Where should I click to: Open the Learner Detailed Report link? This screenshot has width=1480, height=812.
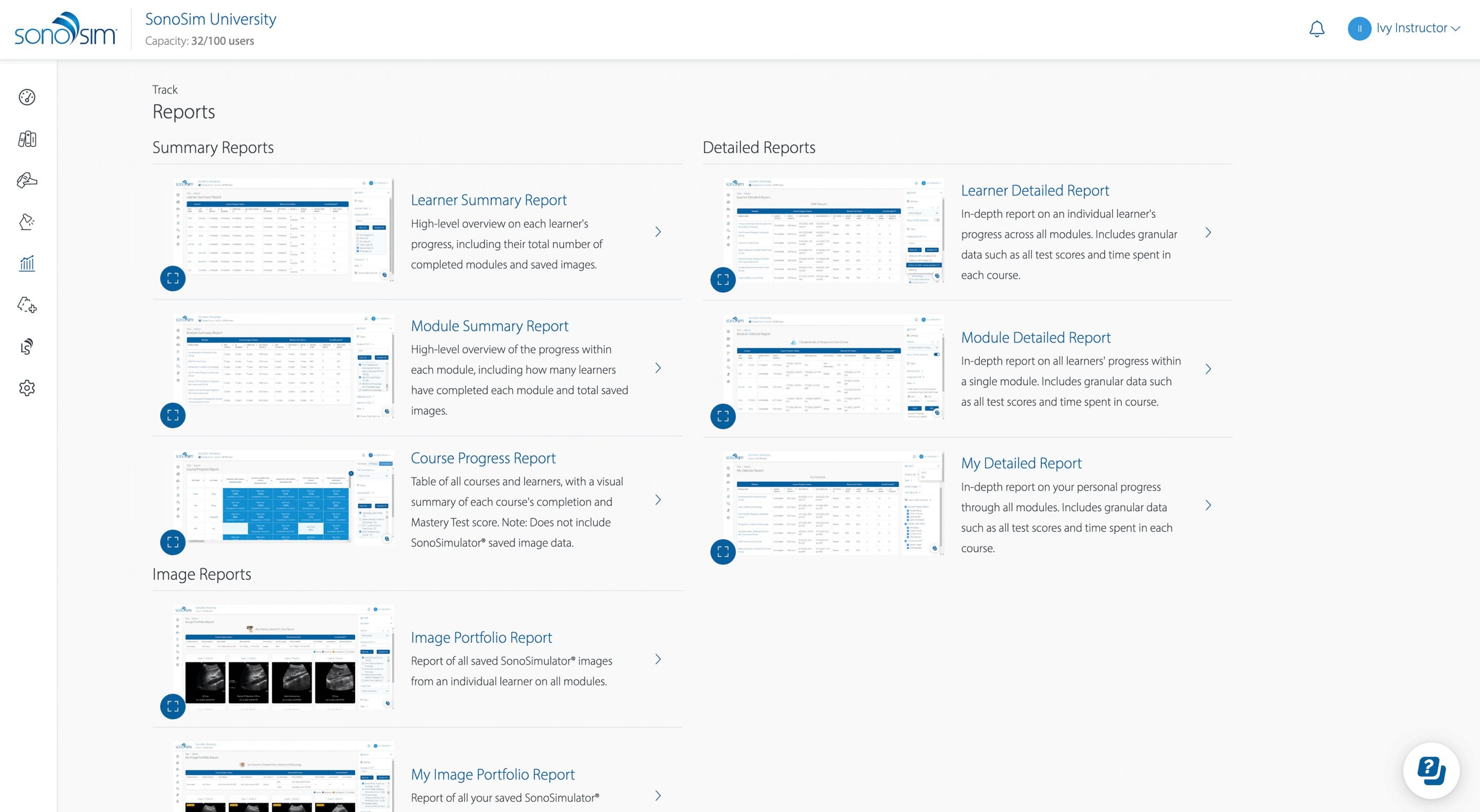(1035, 191)
